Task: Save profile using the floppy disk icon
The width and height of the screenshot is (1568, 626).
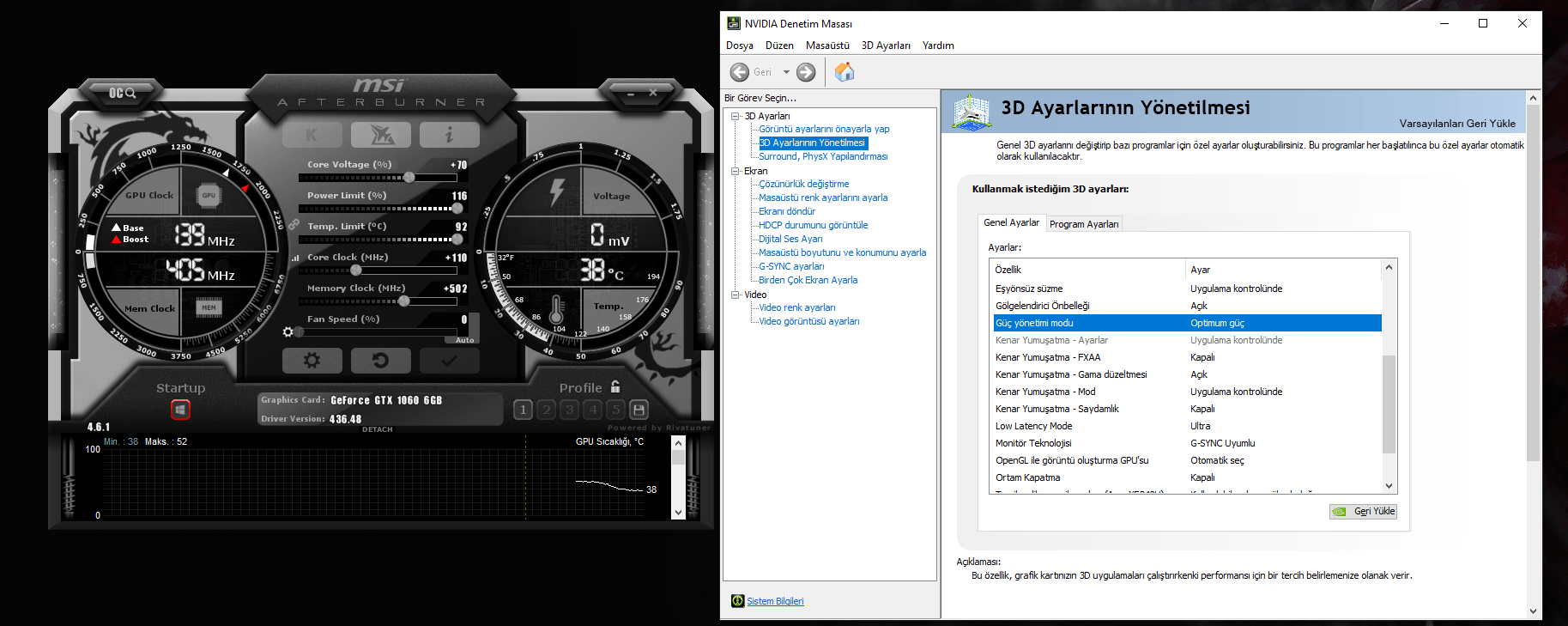Action: [x=639, y=410]
